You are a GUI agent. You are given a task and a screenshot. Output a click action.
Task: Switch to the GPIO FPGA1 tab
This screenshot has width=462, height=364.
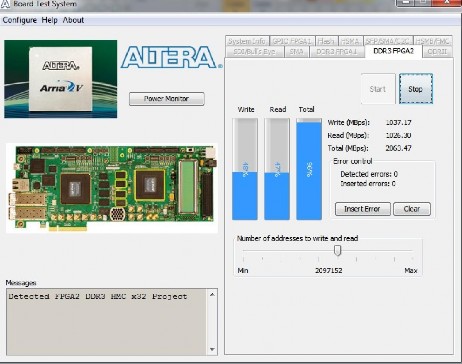(292, 41)
